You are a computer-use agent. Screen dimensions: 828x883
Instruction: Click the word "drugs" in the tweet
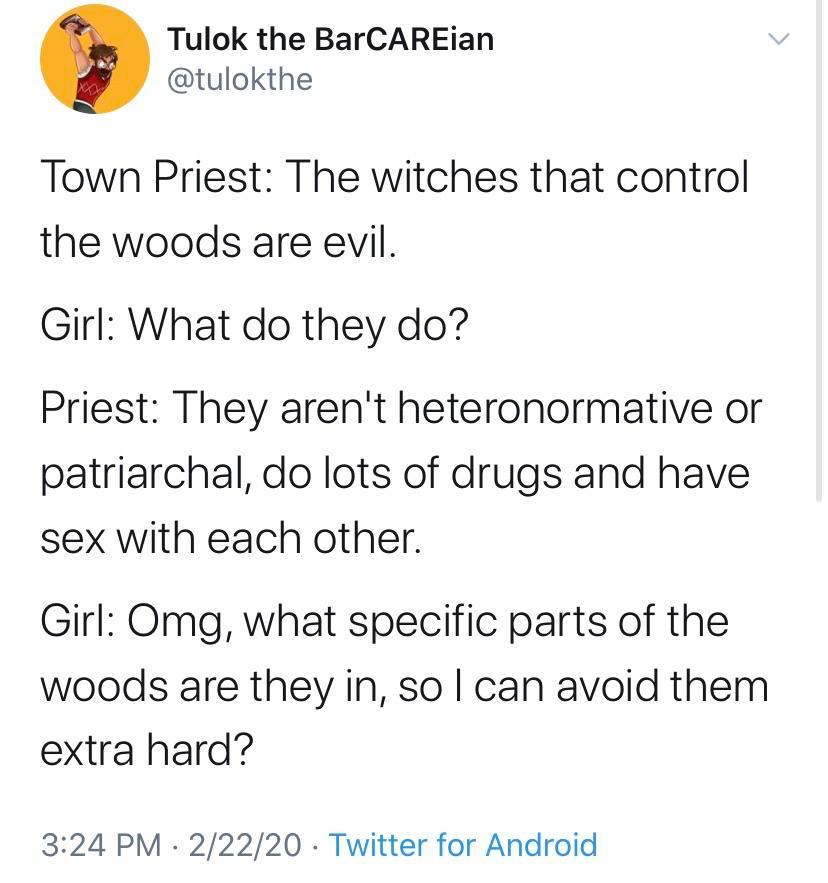[506, 472]
